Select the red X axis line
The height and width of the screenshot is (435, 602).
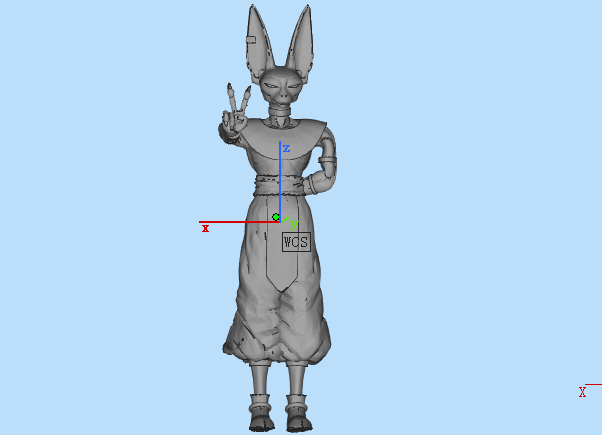pyautogui.click(x=235, y=222)
